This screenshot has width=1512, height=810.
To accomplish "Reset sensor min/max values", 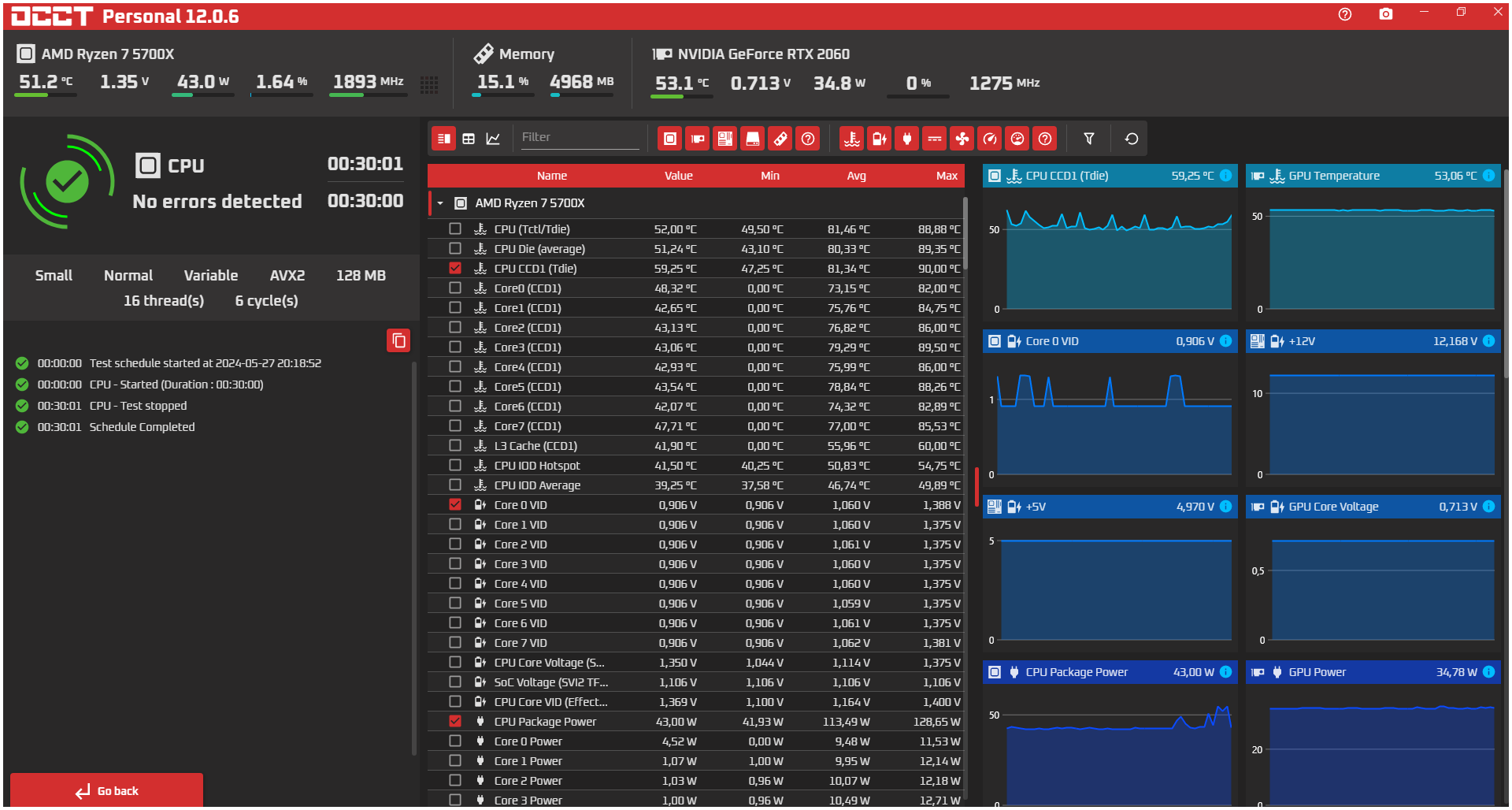I will (x=1132, y=139).
